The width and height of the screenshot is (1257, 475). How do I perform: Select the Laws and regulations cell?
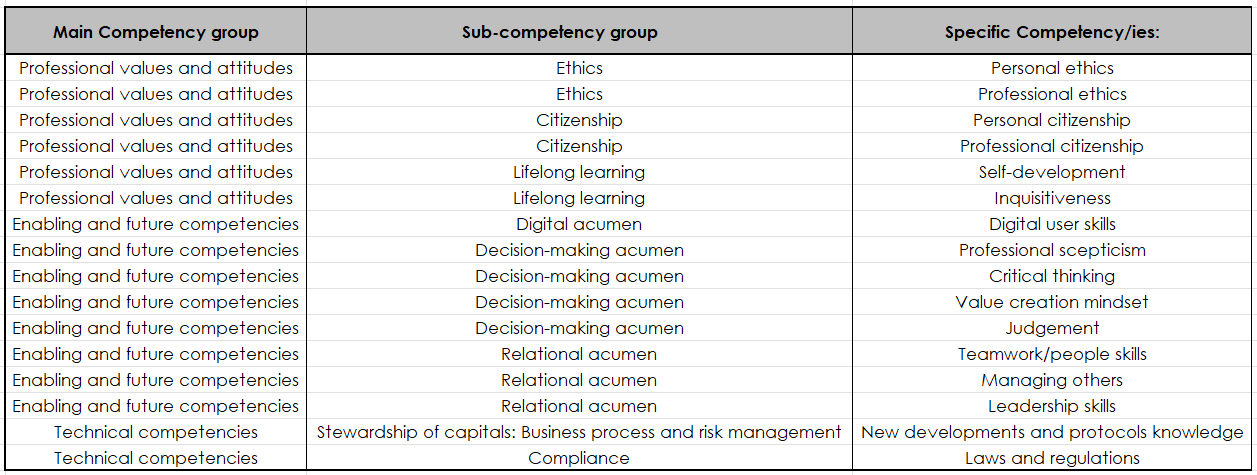click(x=1052, y=458)
